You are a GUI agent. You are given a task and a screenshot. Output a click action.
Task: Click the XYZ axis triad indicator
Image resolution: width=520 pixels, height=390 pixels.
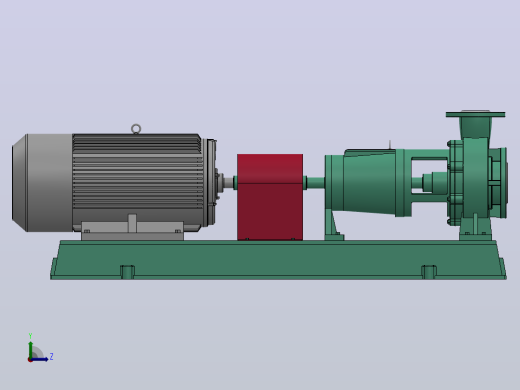[39, 348]
